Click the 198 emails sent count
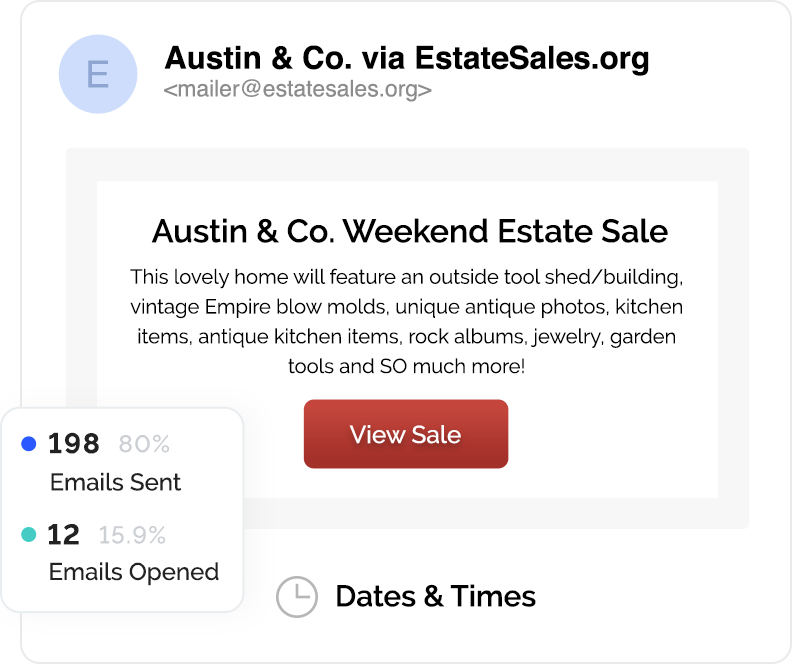 [x=74, y=444]
